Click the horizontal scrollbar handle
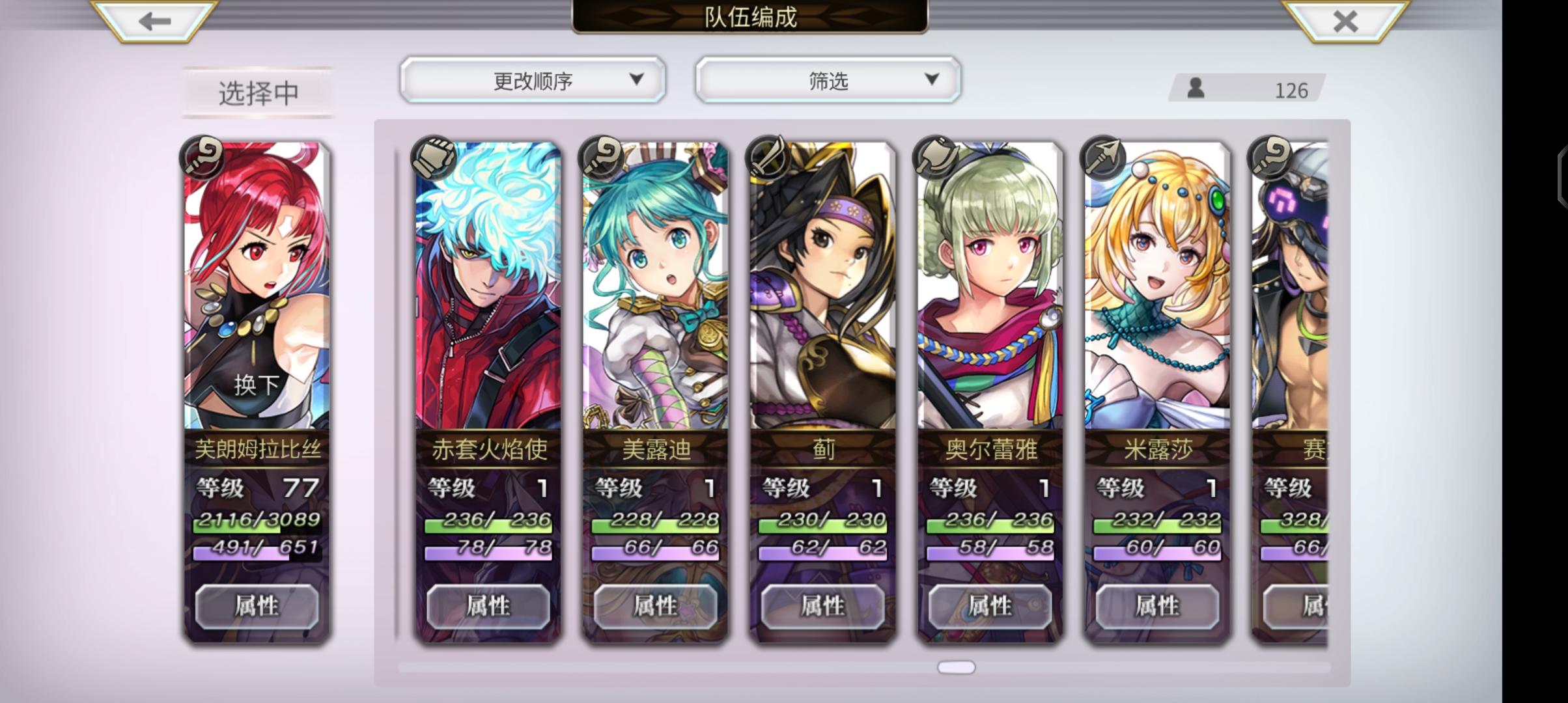The height and width of the screenshot is (703, 1568). pos(956,667)
